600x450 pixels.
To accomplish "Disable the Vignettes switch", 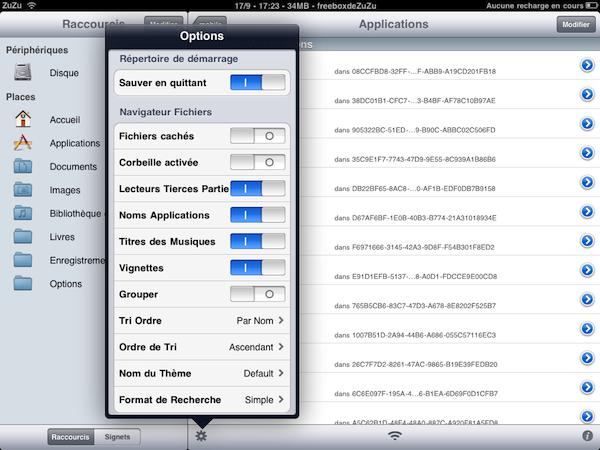I will tap(258, 267).
